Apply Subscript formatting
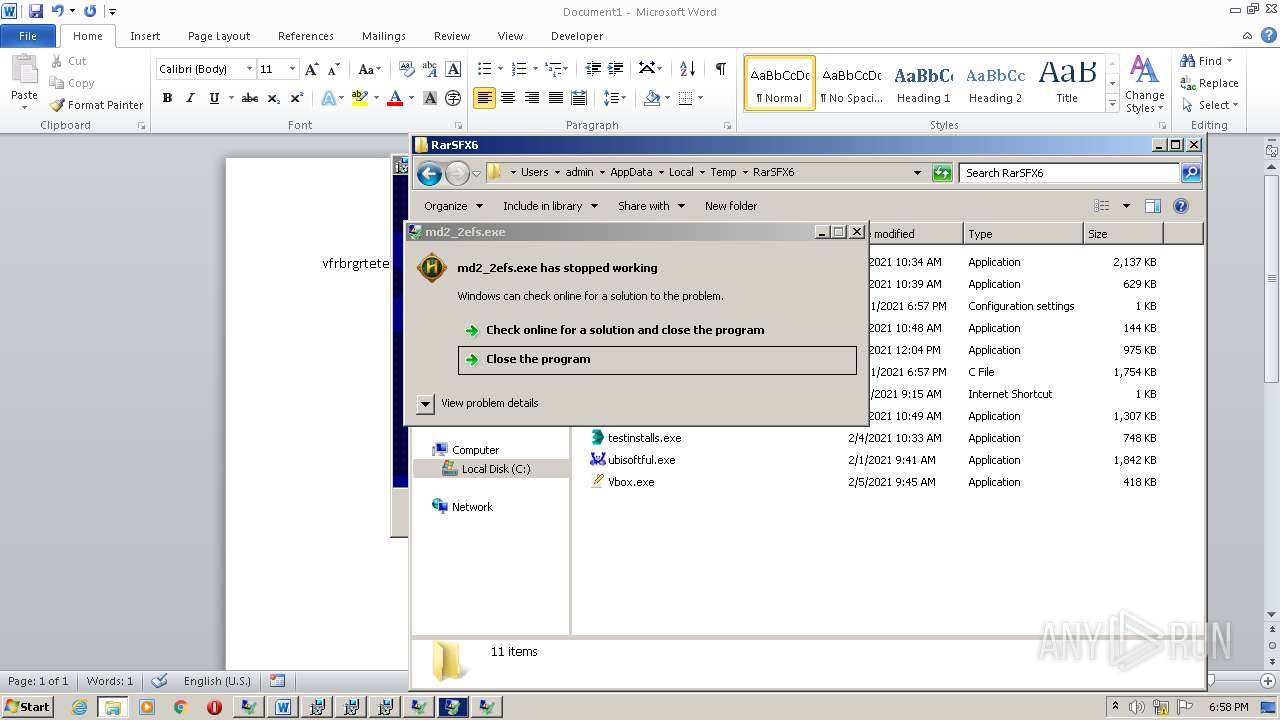Viewport: 1280px width, 720px height. tap(274, 98)
